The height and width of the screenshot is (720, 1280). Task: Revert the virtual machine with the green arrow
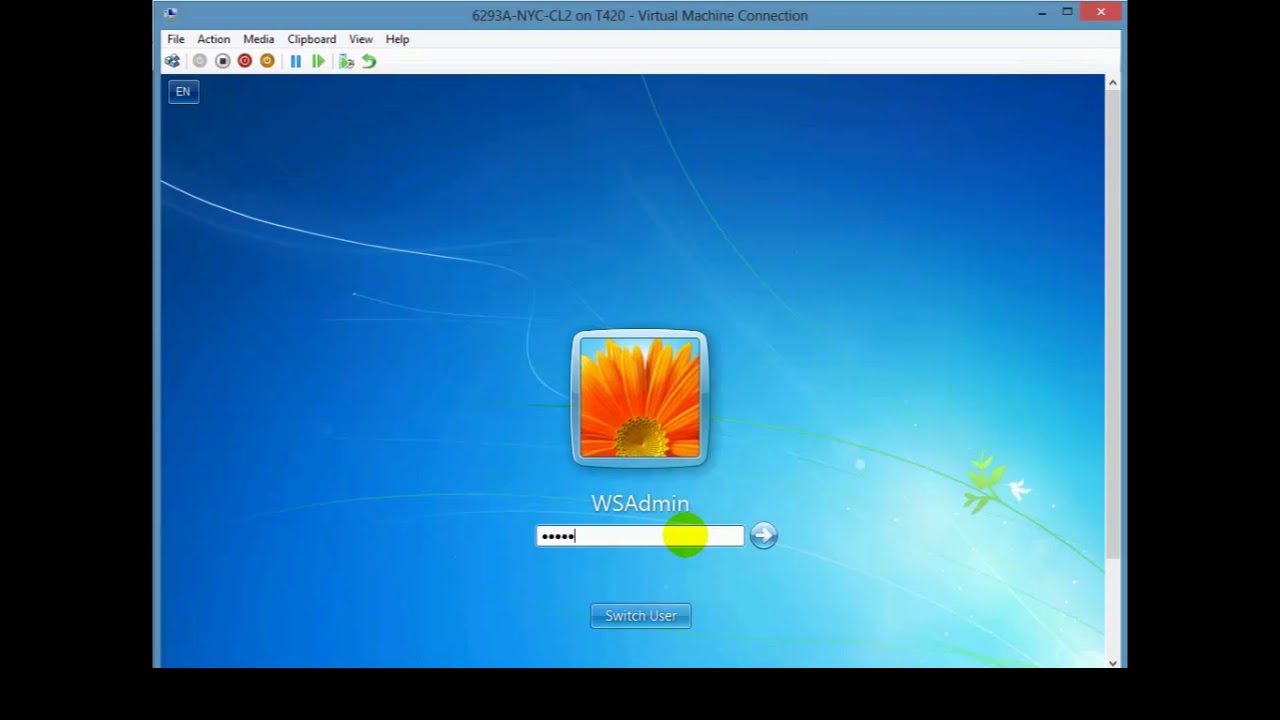click(x=369, y=61)
